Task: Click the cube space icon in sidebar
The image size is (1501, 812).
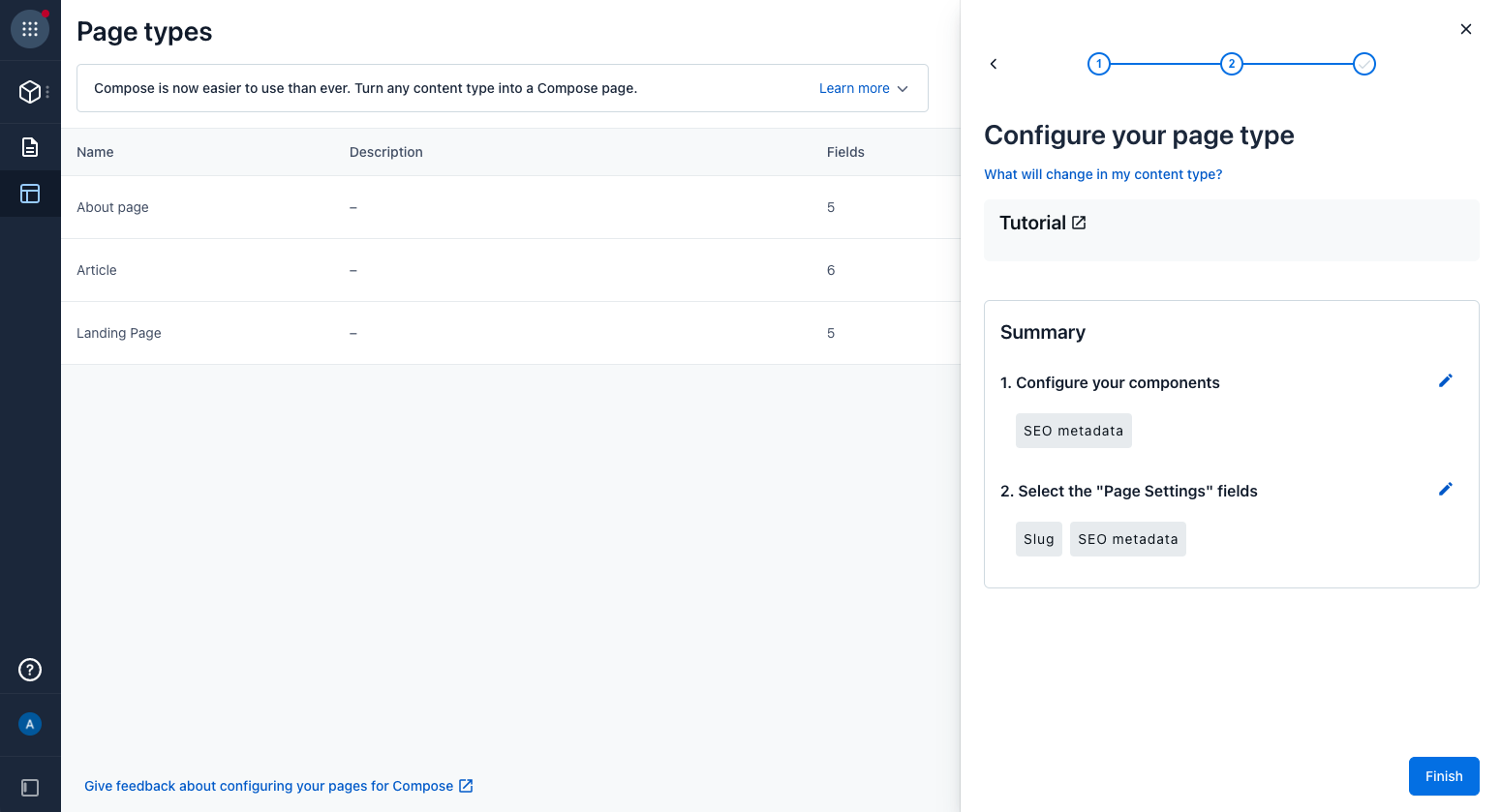Action: [30, 92]
